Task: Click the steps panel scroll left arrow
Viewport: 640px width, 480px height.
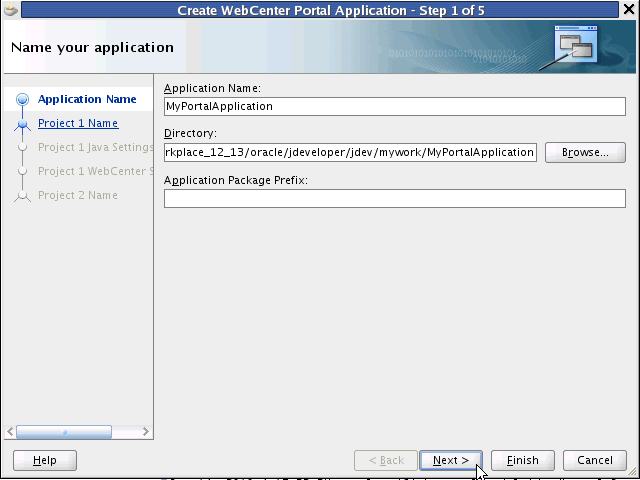Action: 10,431
